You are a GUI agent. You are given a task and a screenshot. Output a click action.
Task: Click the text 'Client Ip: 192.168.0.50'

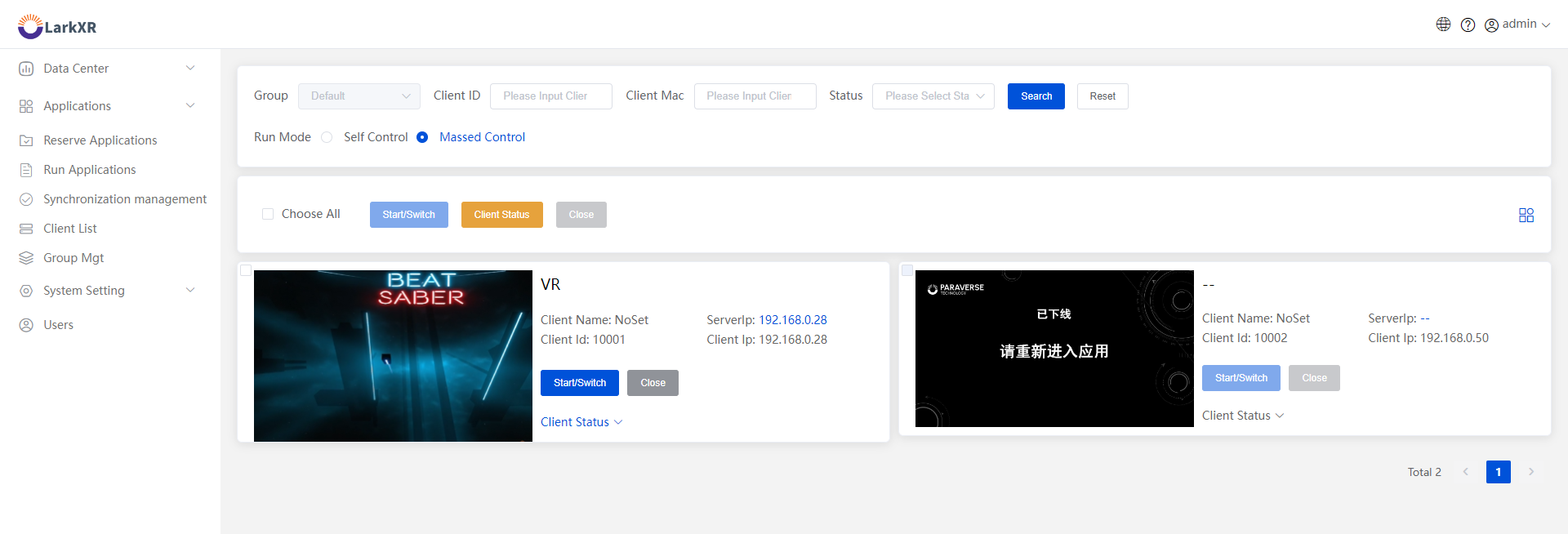1428,338
